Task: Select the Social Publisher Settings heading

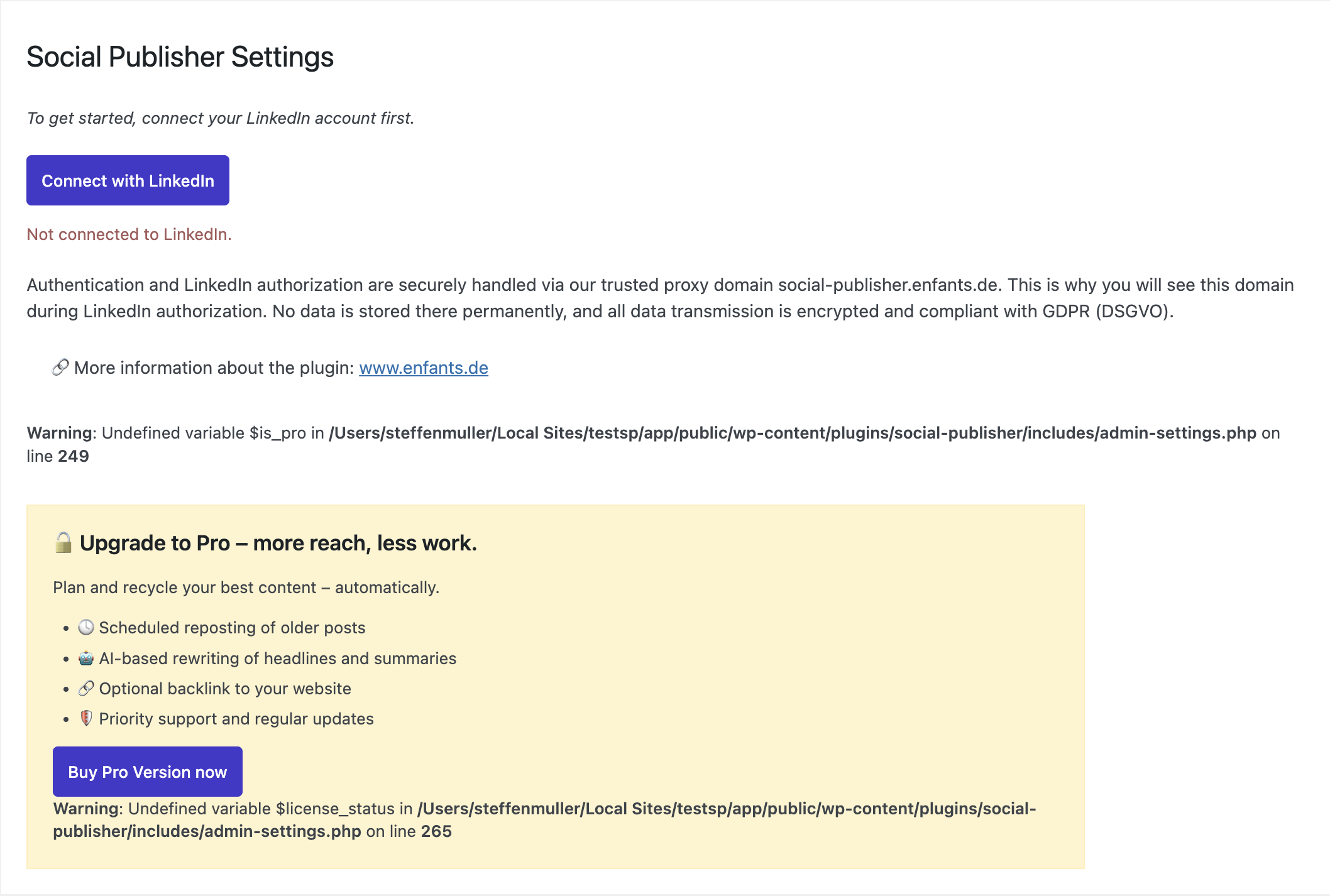Action: tap(180, 57)
